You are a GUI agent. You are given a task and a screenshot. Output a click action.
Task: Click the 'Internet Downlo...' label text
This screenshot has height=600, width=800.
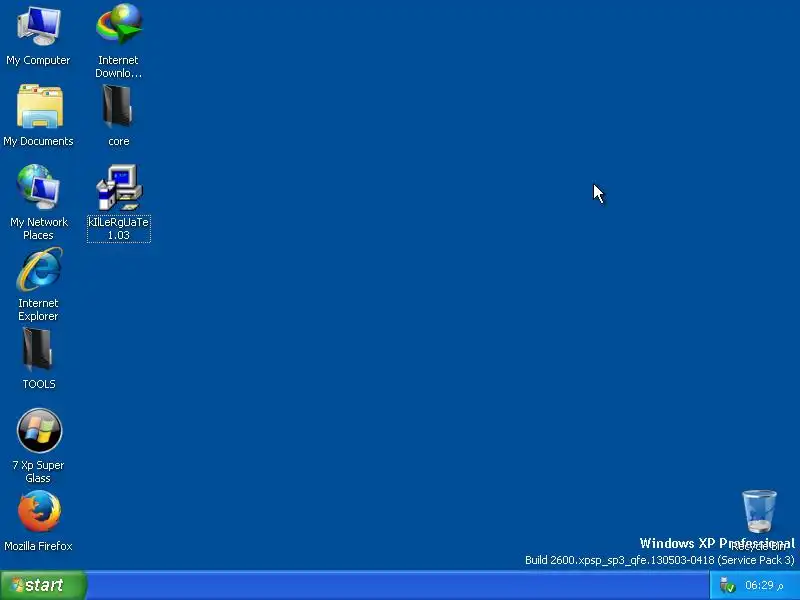tap(118, 66)
